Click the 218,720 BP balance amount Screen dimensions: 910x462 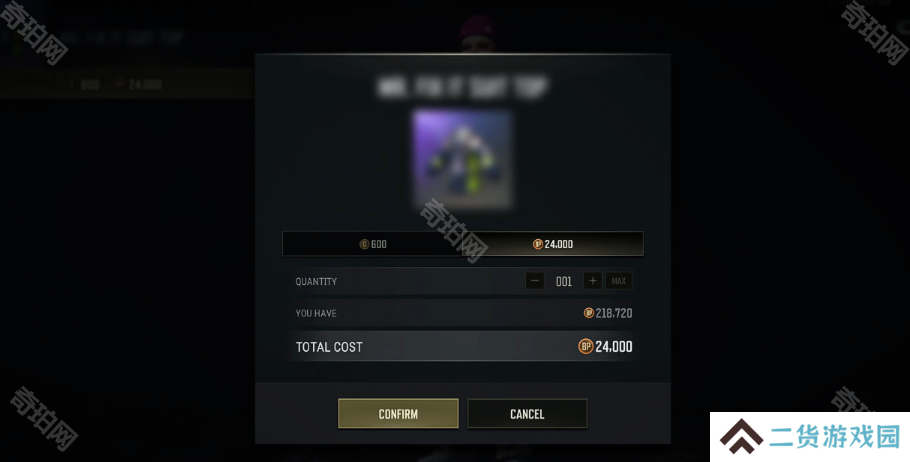pyautogui.click(x=613, y=313)
